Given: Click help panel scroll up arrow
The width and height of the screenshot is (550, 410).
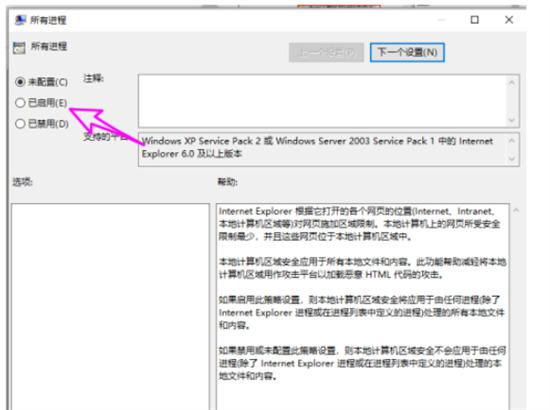Looking at the screenshot, I should pos(516,210).
